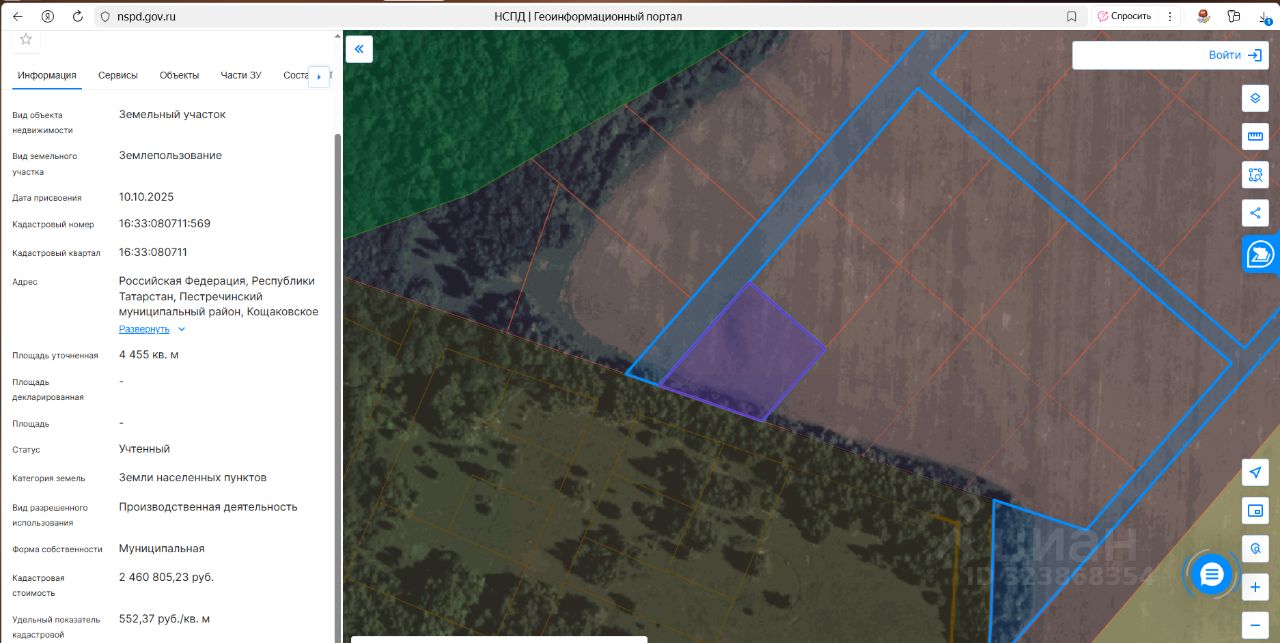Click the Земельный участок value
The height and width of the screenshot is (643, 1280).
click(x=172, y=115)
